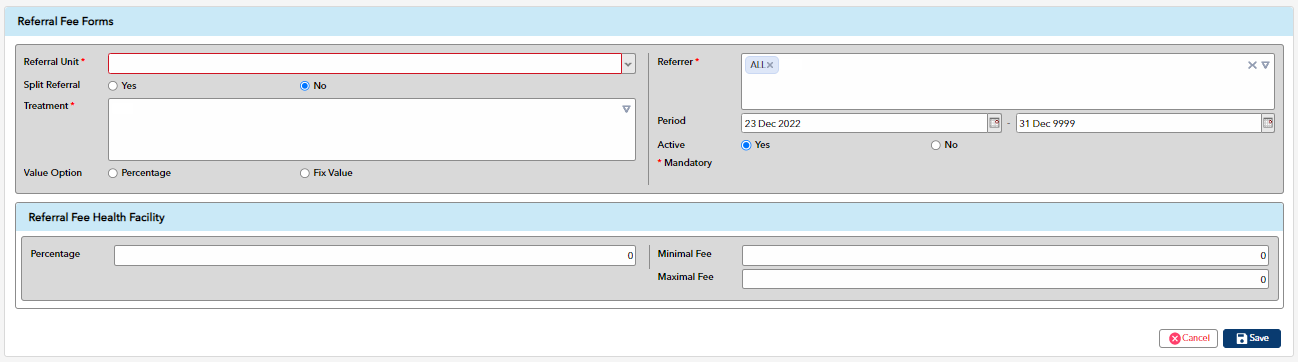This screenshot has height=362, width=1298.
Task: Click the Period start date field
Action: pyautogui.click(x=864, y=123)
